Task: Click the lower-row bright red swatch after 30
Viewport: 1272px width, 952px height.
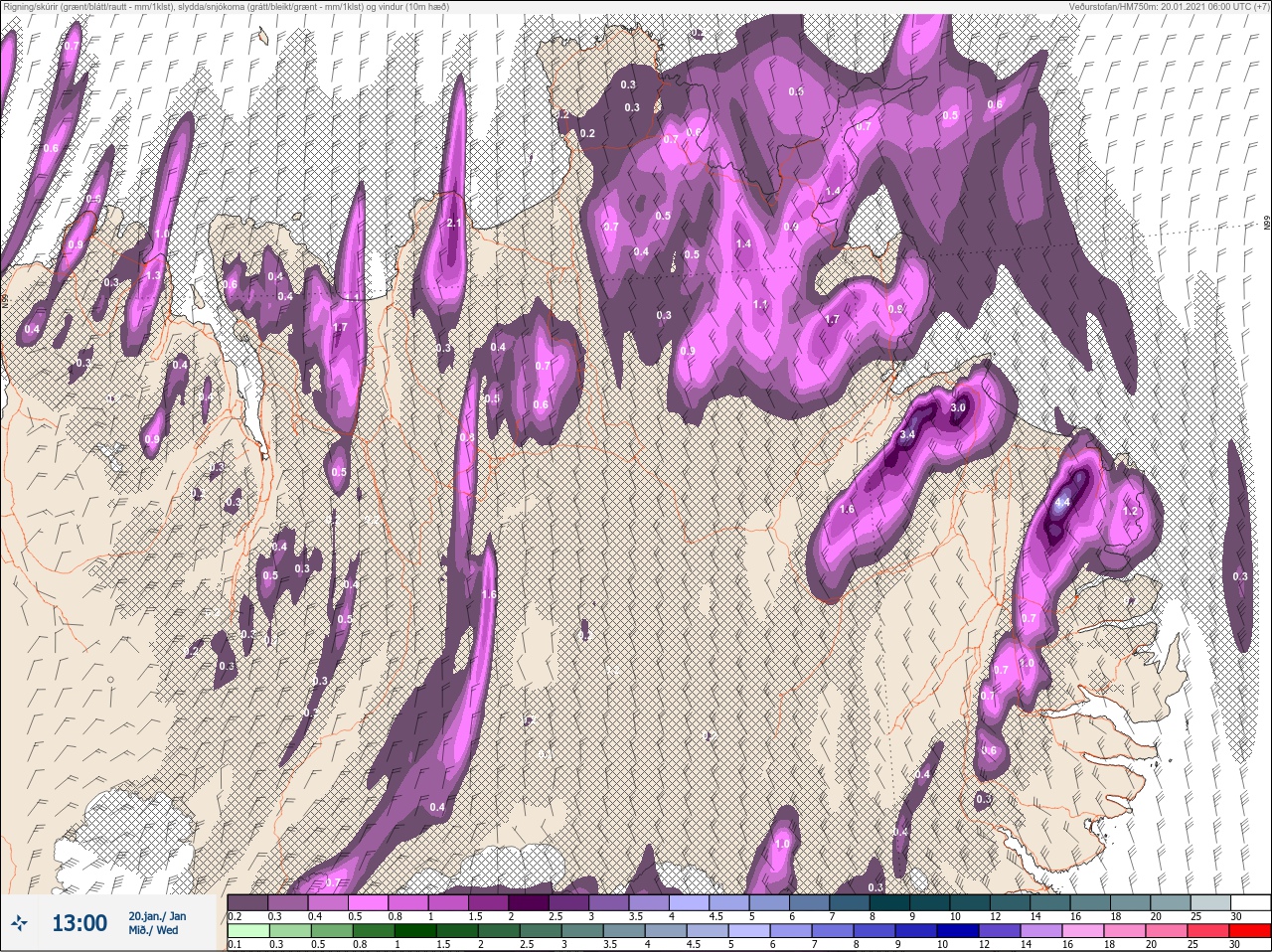Action: point(1249,930)
